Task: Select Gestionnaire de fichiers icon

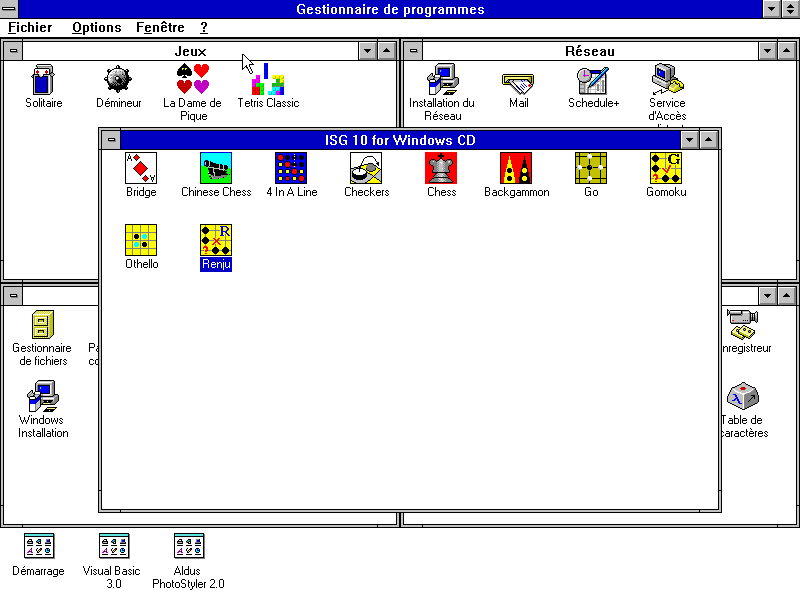Action: click(x=43, y=324)
